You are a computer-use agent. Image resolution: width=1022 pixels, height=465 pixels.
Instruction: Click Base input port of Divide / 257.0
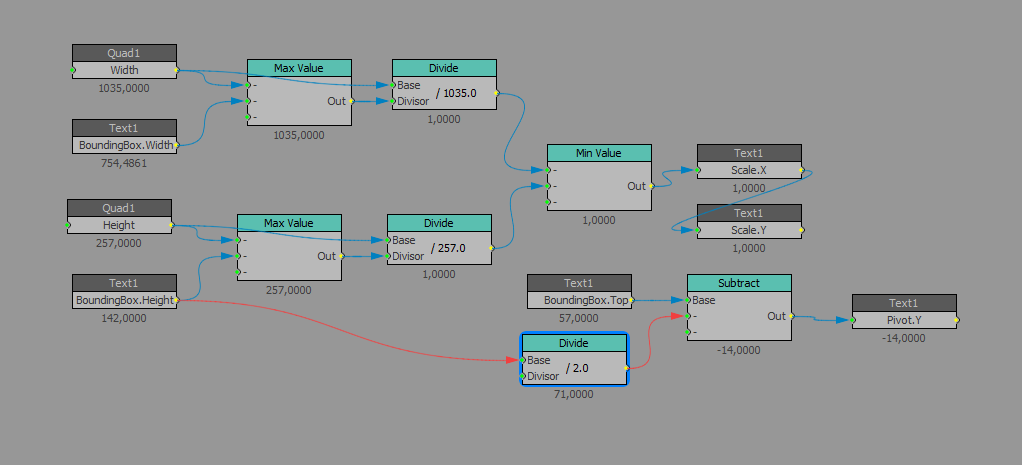tap(387, 239)
